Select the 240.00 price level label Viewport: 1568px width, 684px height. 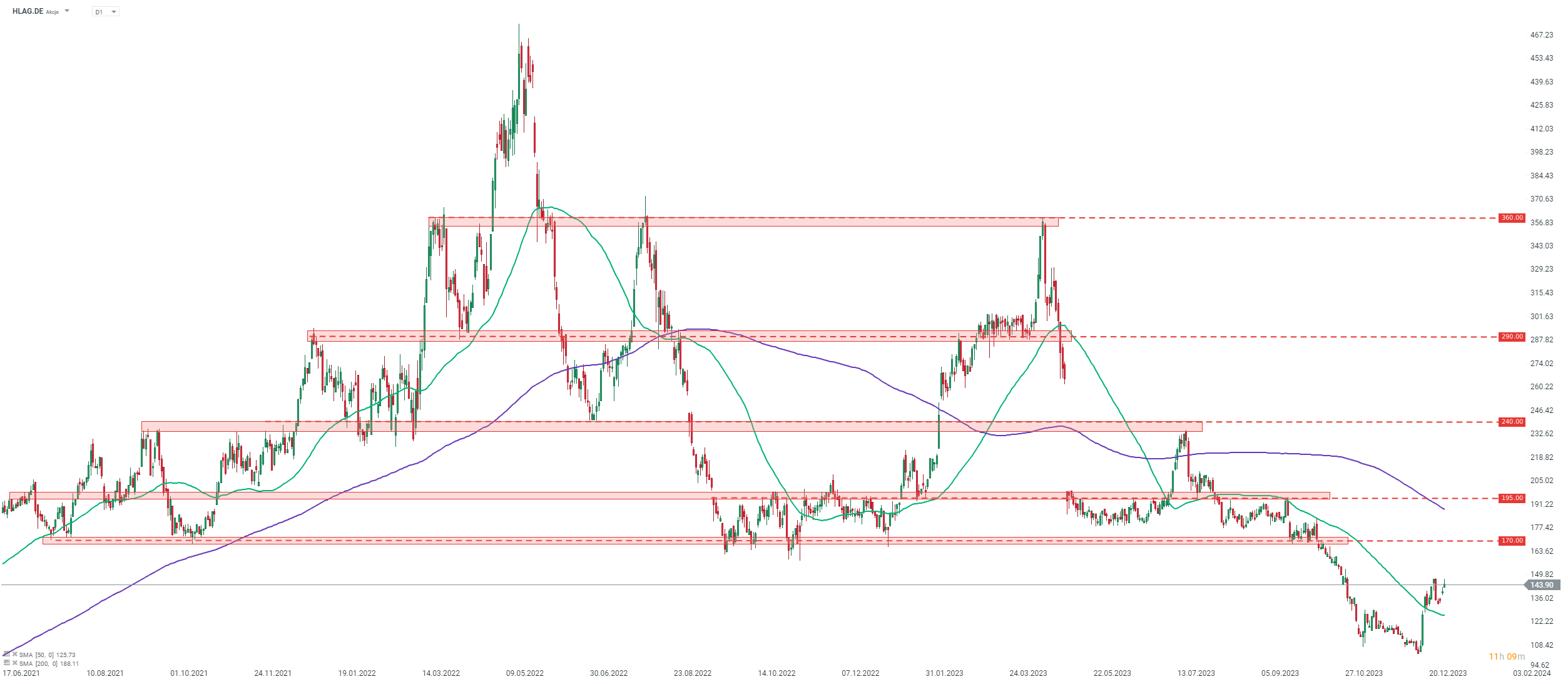1512,422
